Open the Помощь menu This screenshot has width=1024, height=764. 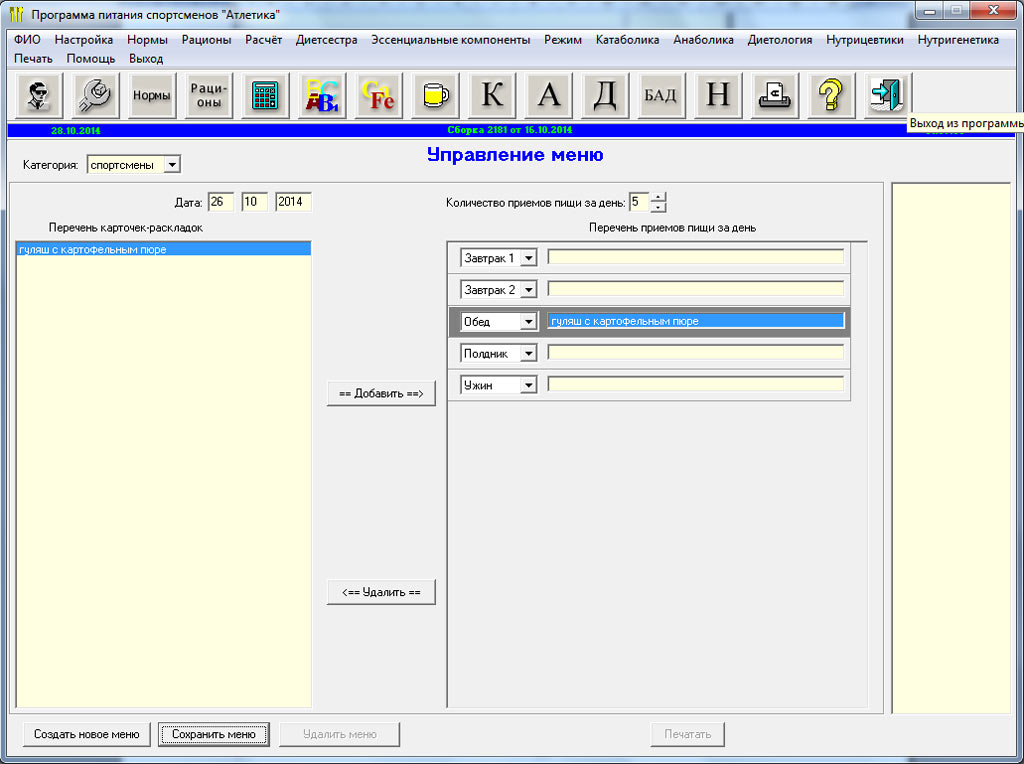[x=91, y=59]
